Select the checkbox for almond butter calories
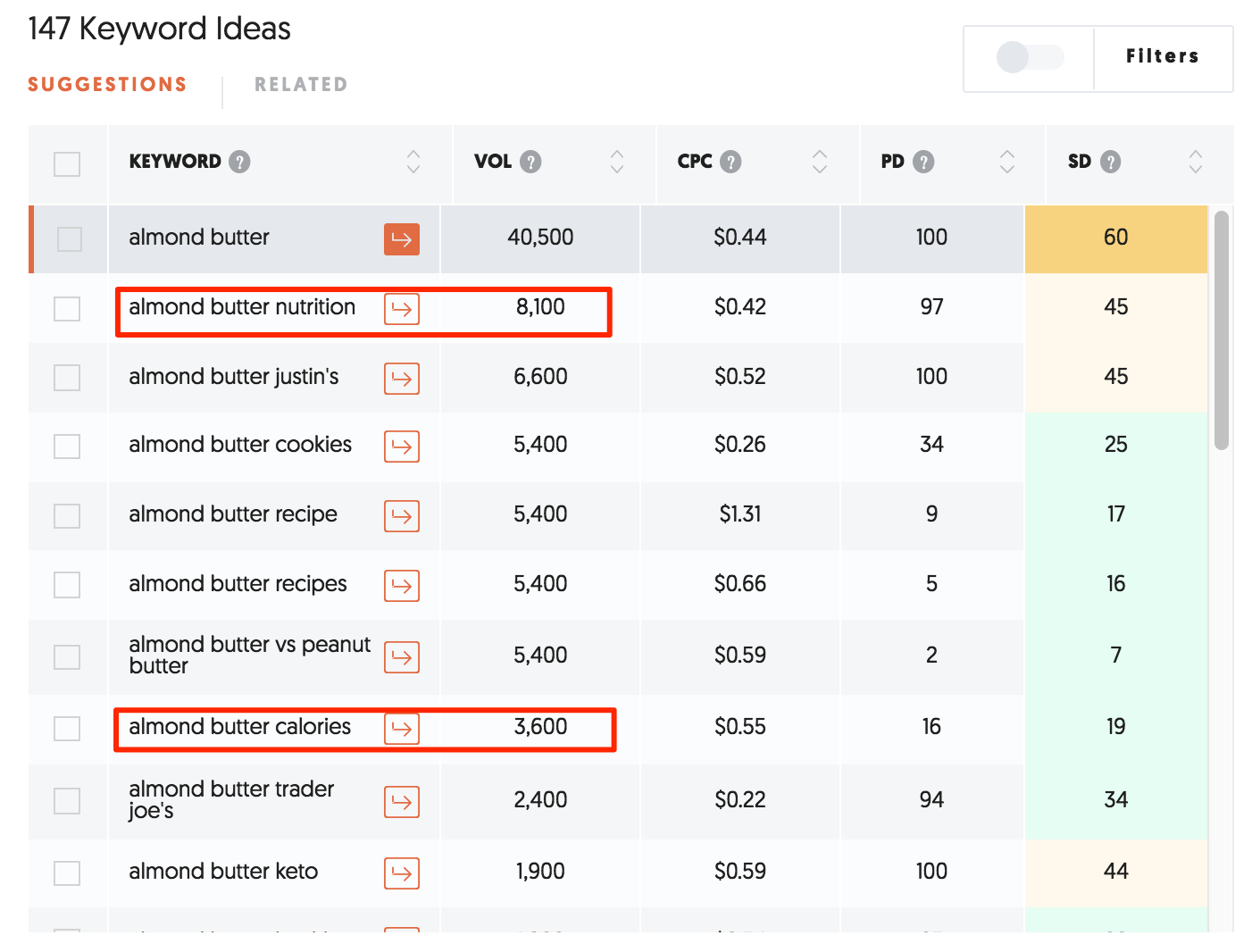The image size is (1252, 952). tap(67, 728)
